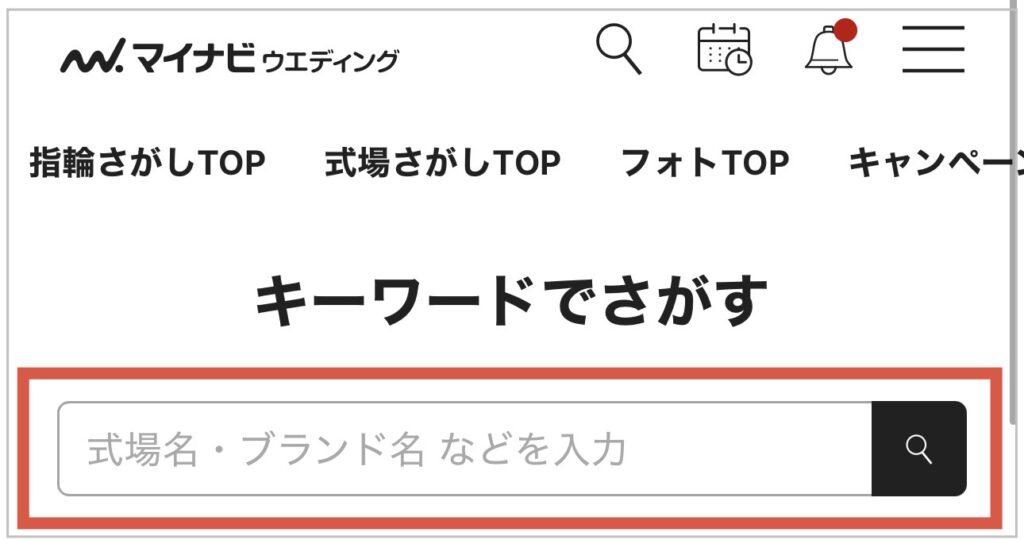Focus the 式場名・ブランド名 keyword input
The height and width of the screenshot is (540, 1024).
pyautogui.click(x=465, y=449)
